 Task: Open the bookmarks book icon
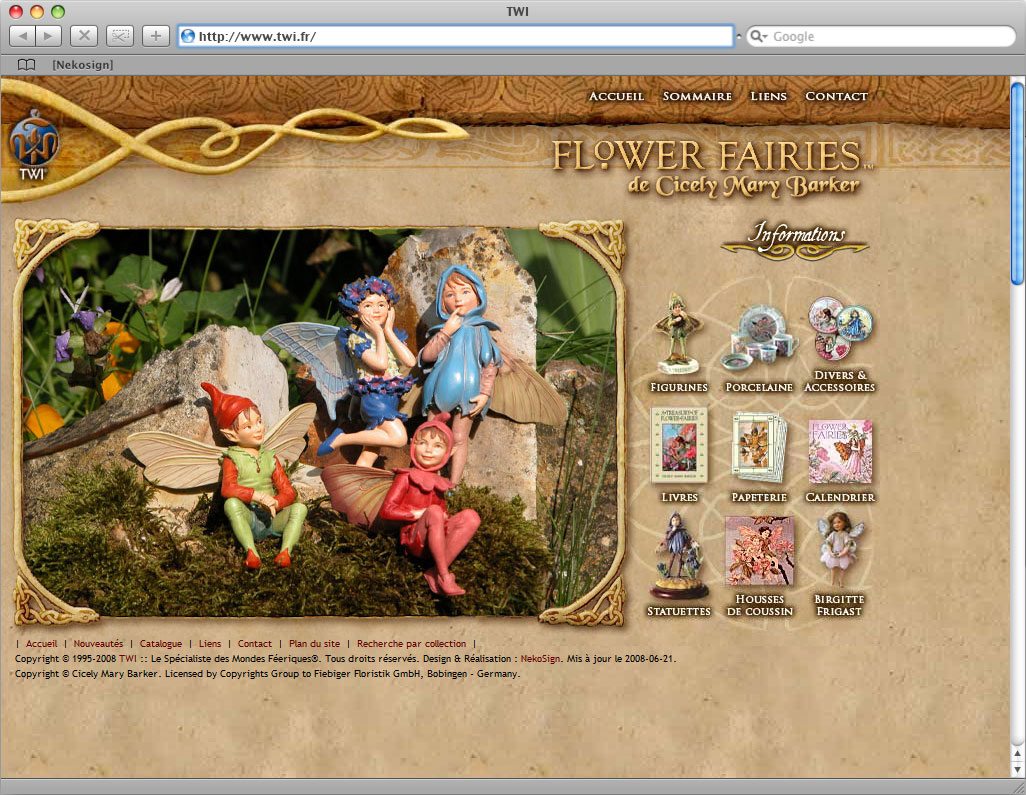(x=26, y=64)
